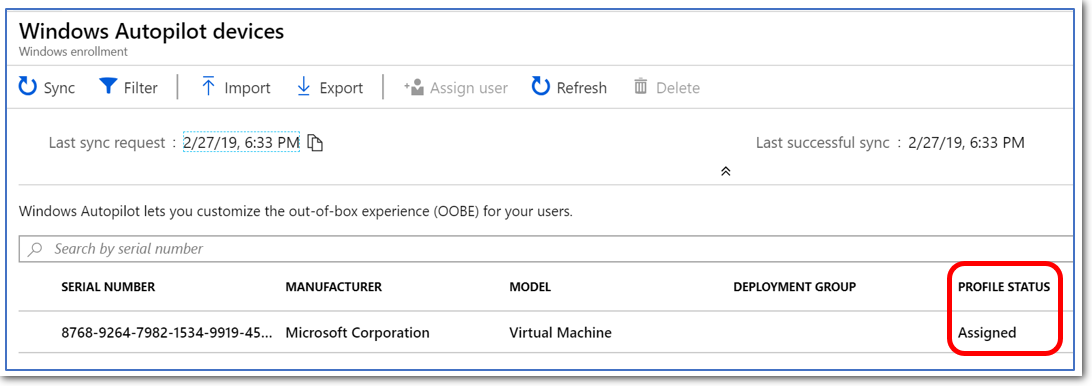Collapse the sync details double-chevron
Screen dimensions: 1092x386
[x=725, y=171]
